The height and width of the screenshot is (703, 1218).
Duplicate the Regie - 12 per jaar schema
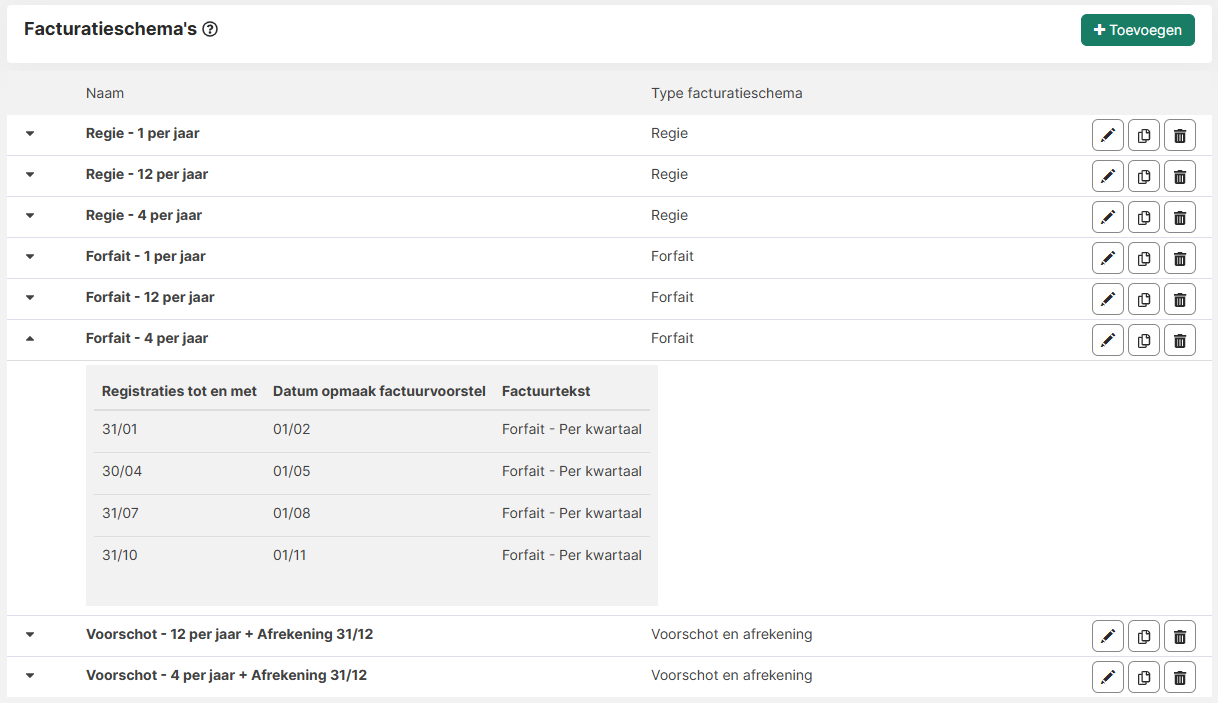[x=1143, y=176]
